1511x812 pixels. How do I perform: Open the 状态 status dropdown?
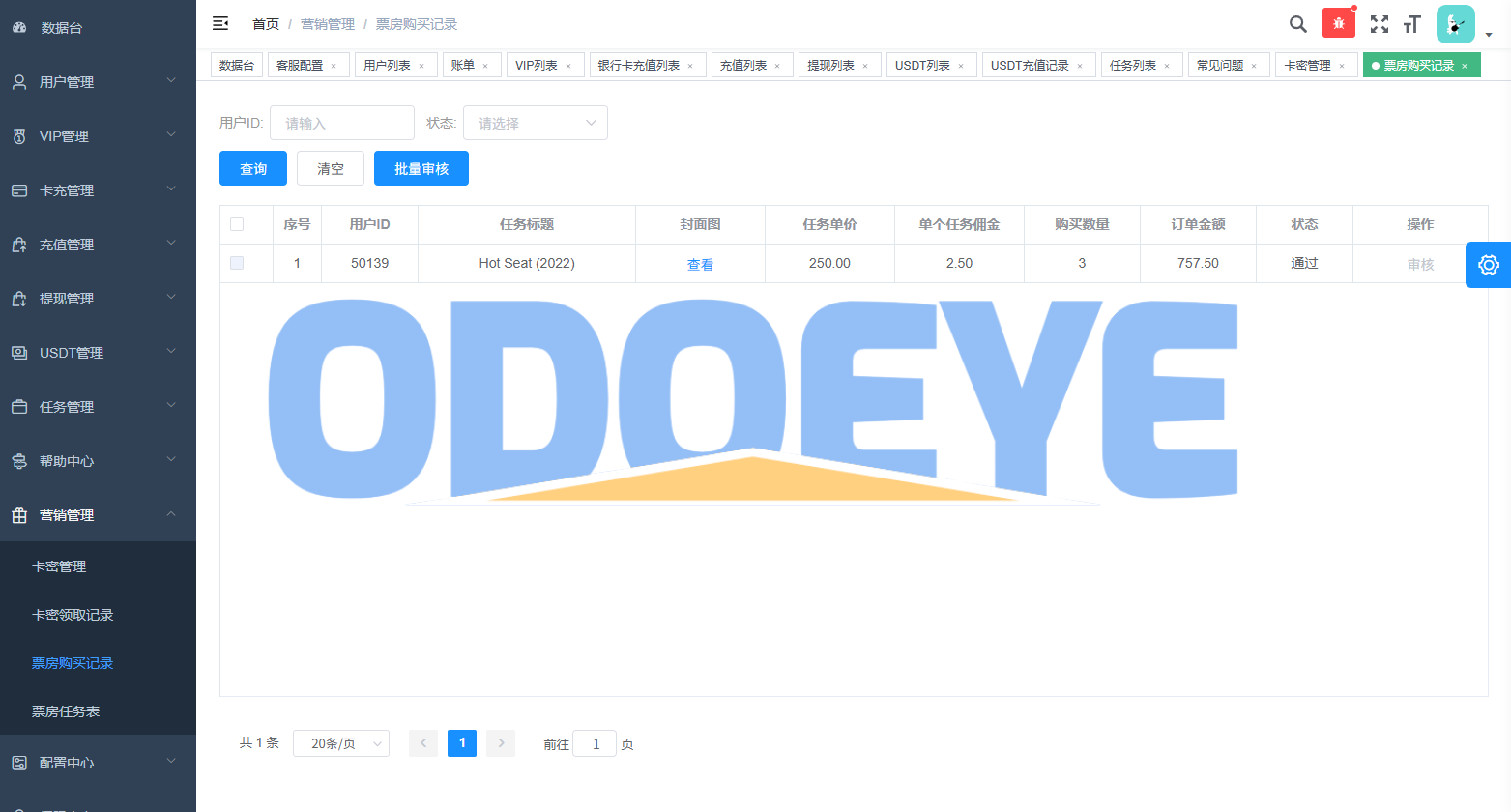(535, 123)
